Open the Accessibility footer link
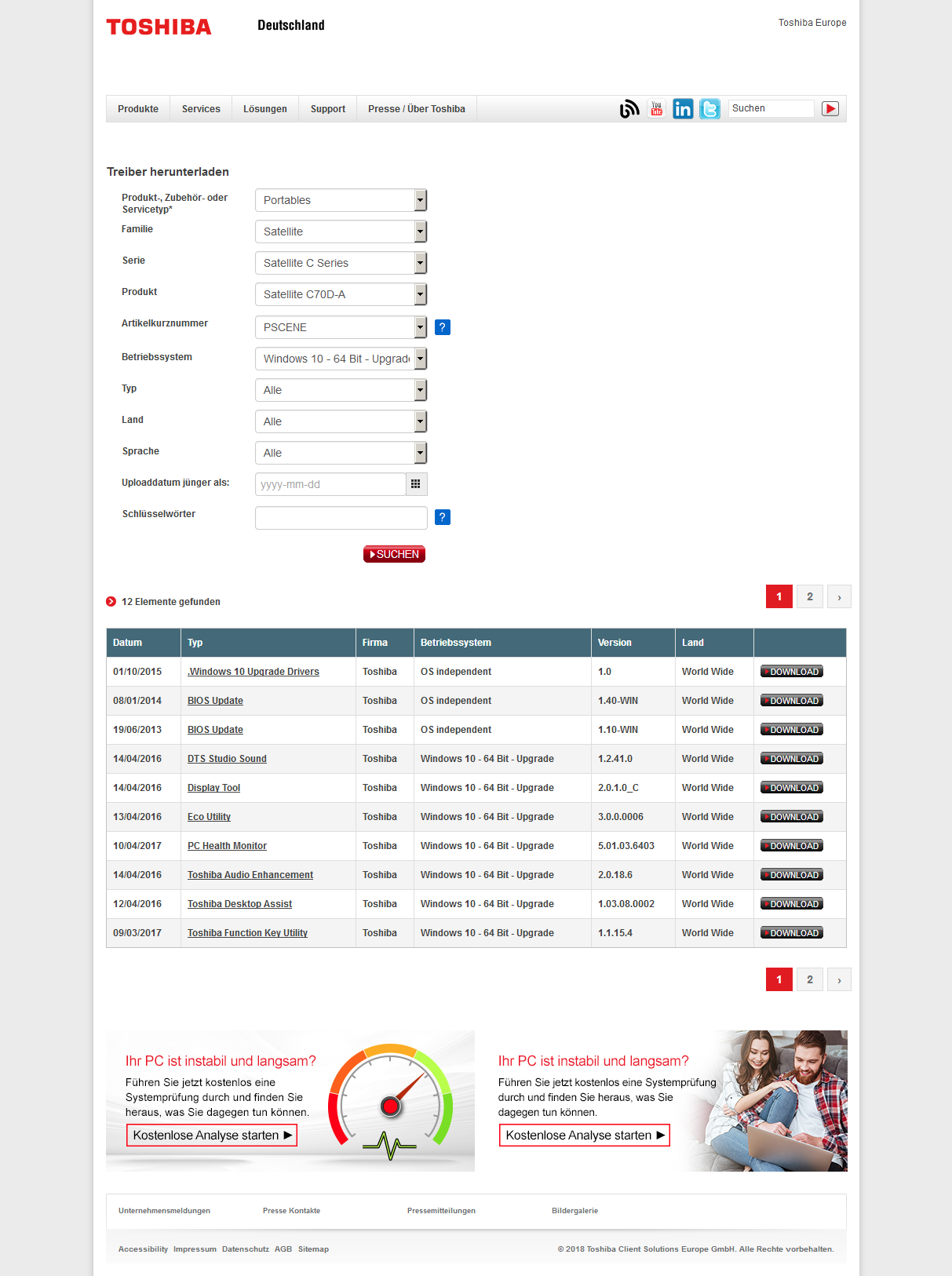Image resolution: width=952 pixels, height=1276 pixels. tap(143, 1249)
